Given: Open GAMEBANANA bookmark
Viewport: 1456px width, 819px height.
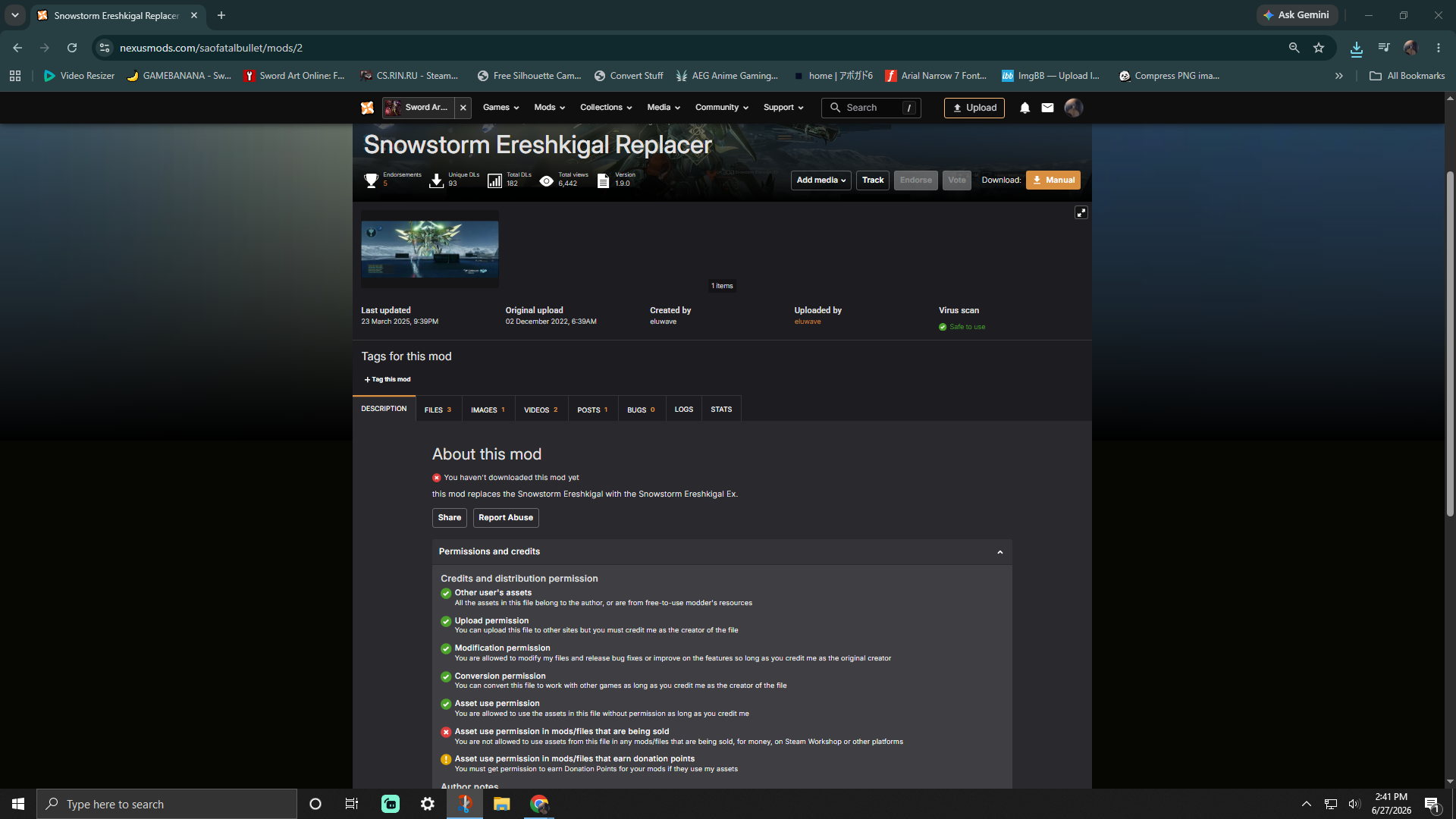Looking at the screenshot, I should [x=179, y=76].
